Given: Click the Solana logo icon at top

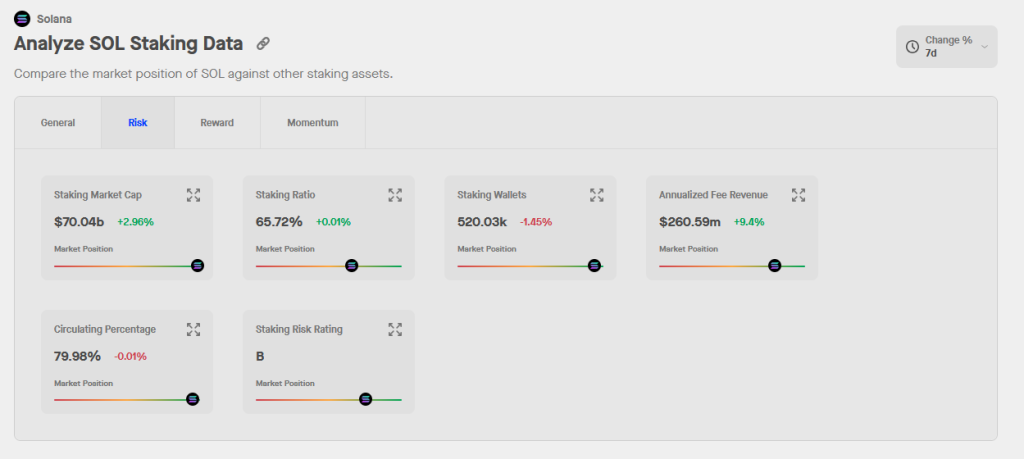Looking at the screenshot, I should point(22,19).
